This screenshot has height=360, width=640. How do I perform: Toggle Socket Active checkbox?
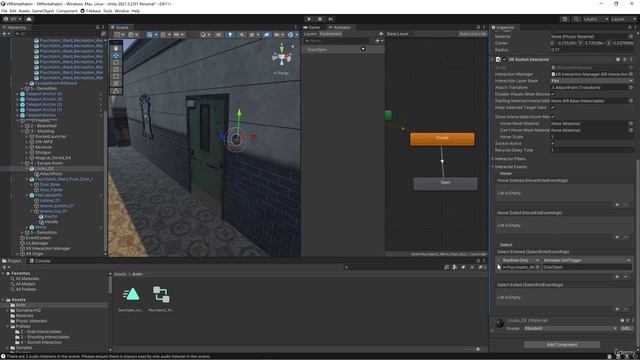click(x=553, y=144)
